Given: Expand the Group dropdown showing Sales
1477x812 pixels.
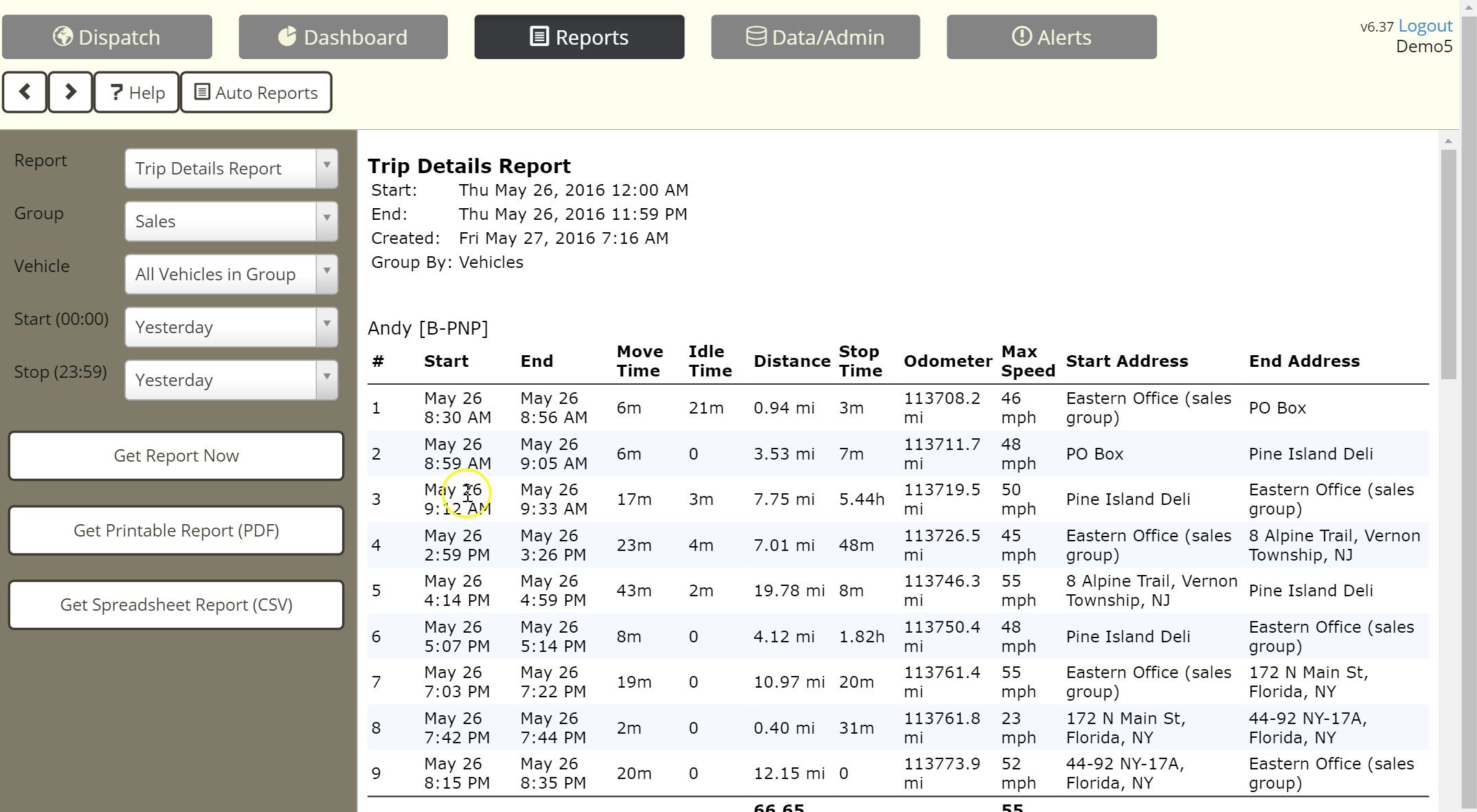Looking at the screenshot, I should [x=231, y=221].
